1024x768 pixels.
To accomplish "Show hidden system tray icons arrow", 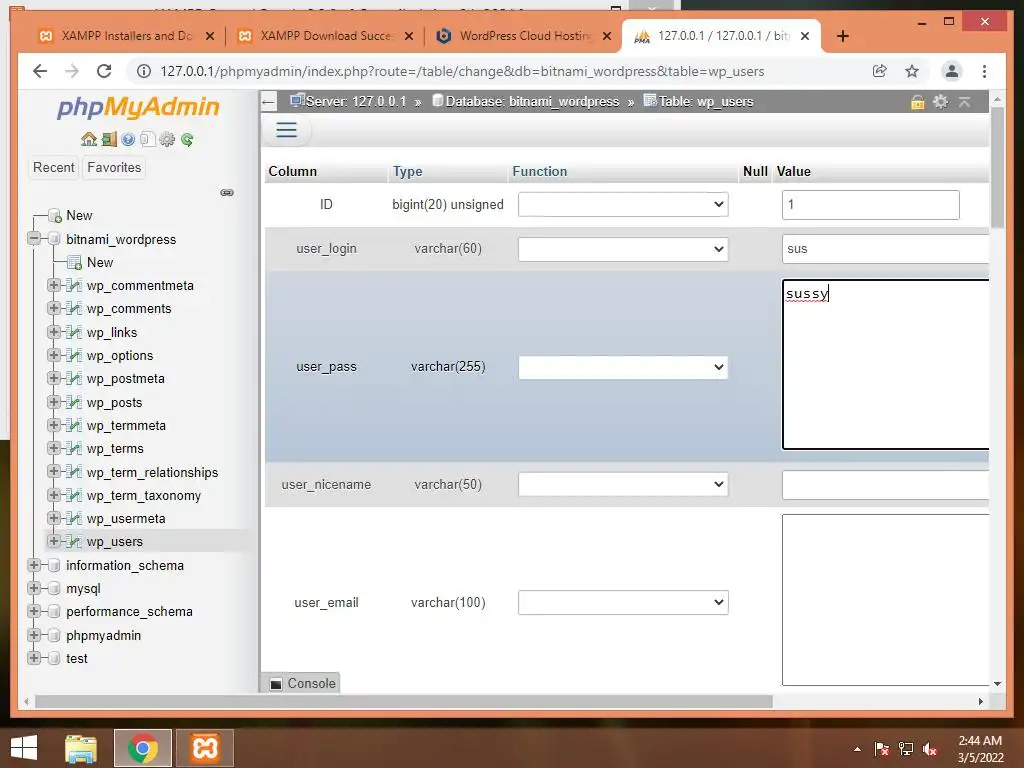I will 857,749.
